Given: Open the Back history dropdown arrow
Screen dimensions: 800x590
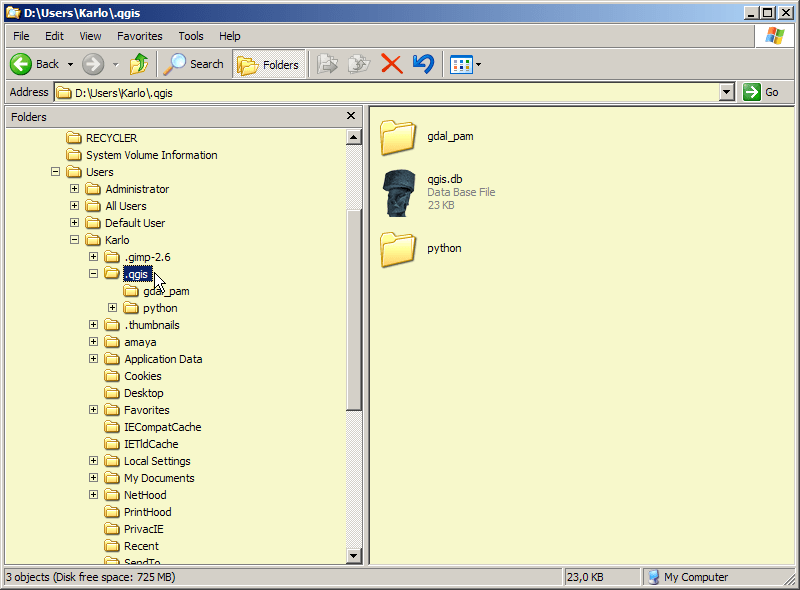Looking at the screenshot, I should [70, 64].
